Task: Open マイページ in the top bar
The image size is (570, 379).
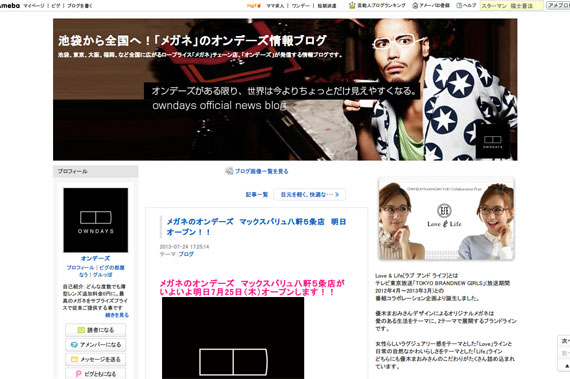Action: point(34,6)
